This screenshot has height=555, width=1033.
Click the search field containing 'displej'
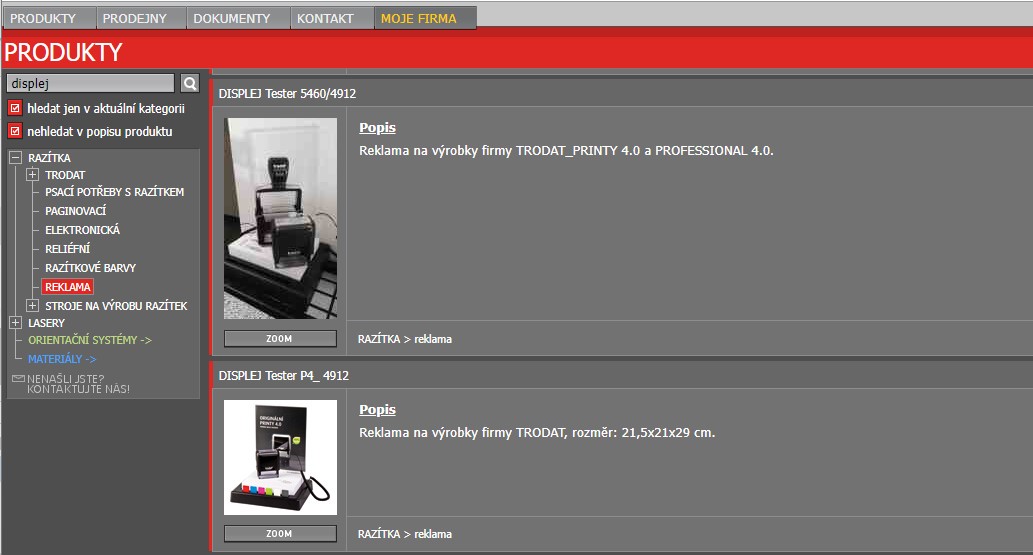90,83
